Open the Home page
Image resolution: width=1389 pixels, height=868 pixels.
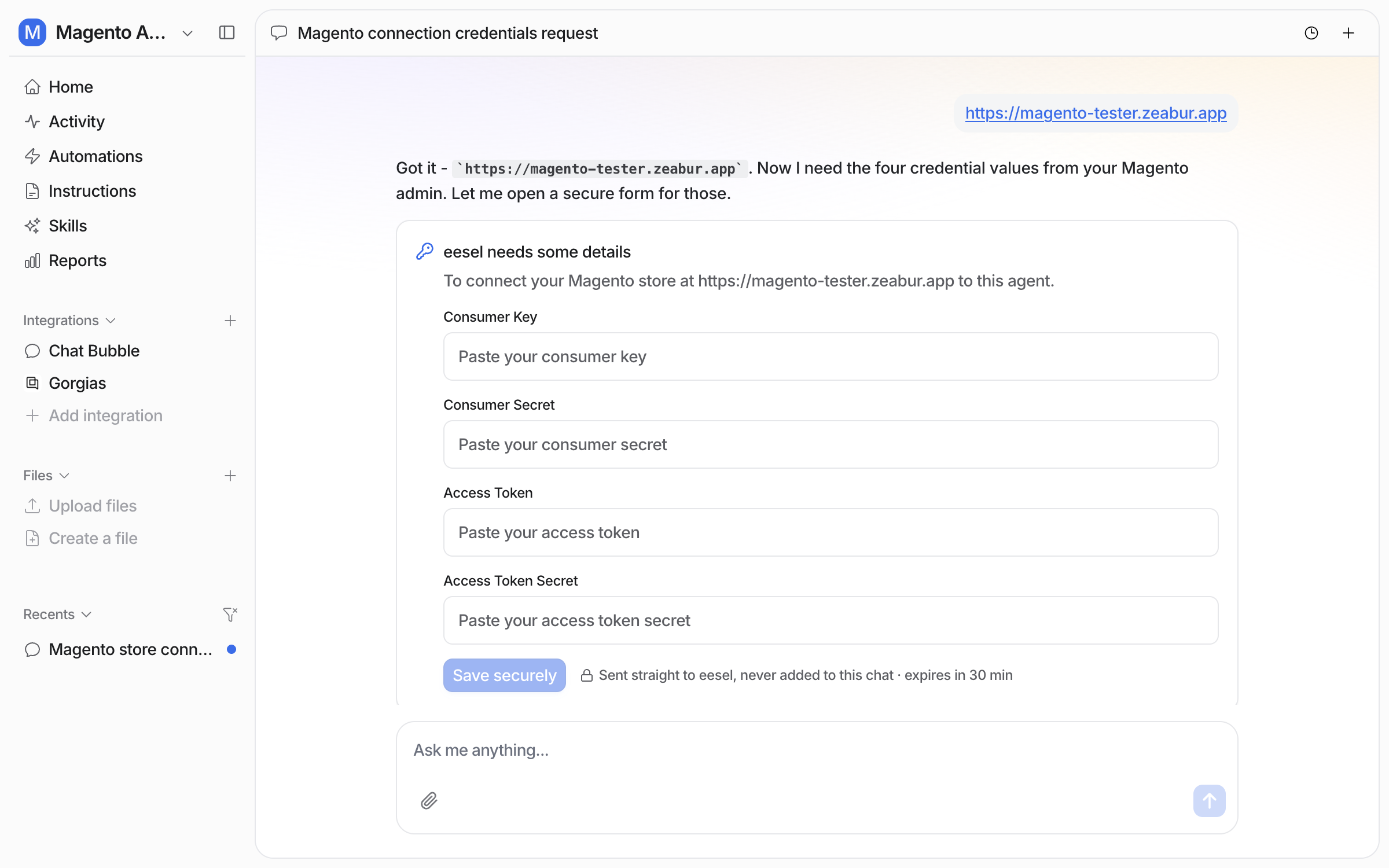[127, 87]
